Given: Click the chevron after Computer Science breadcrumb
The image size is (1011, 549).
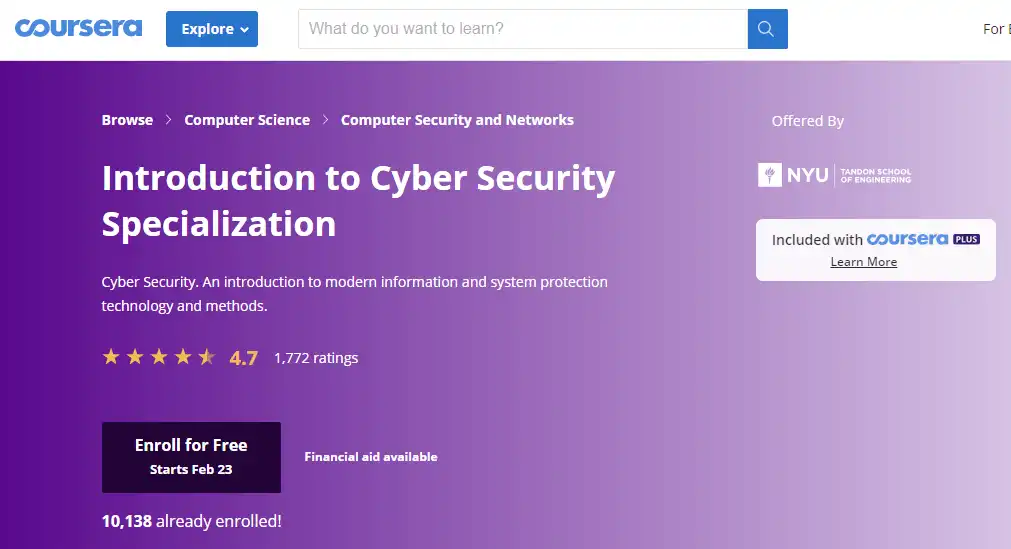Looking at the screenshot, I should click(x=326, y=120).
